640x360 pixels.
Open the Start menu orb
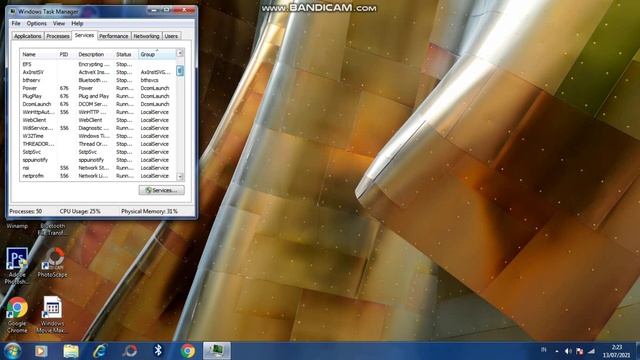(13, 351)
